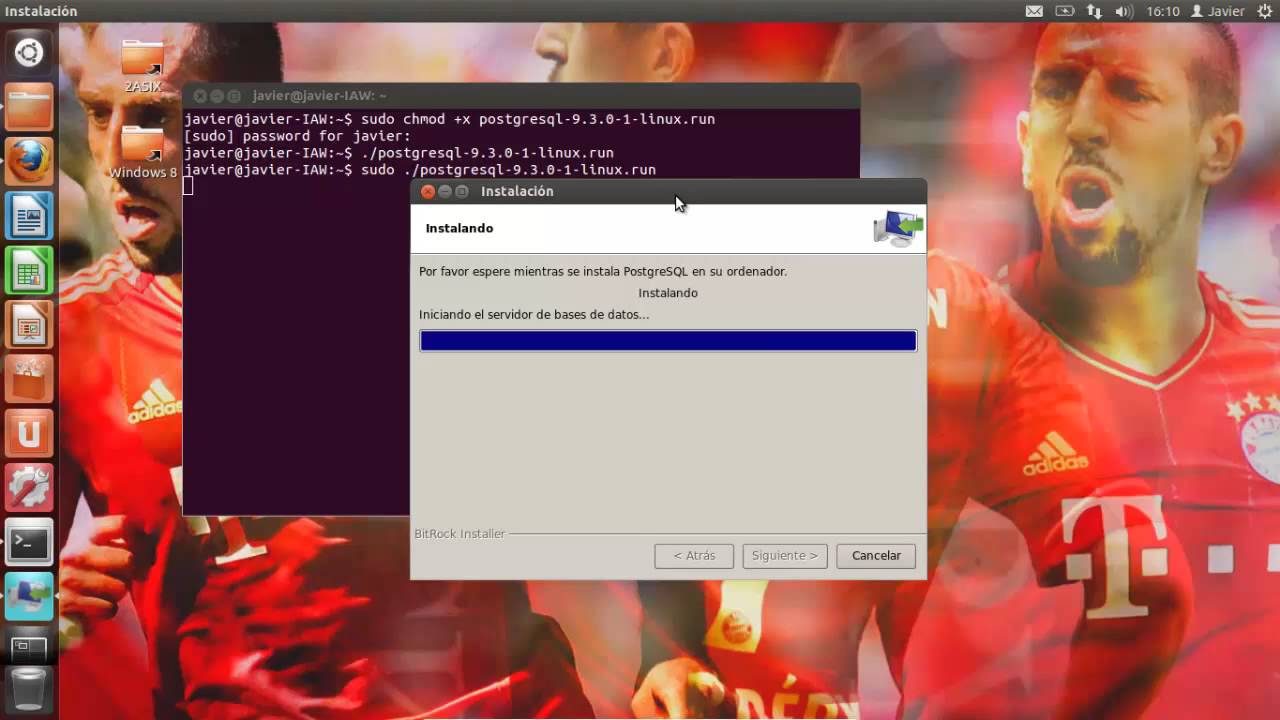Open the Workspace Switcher icon

[x=29, y=648]
